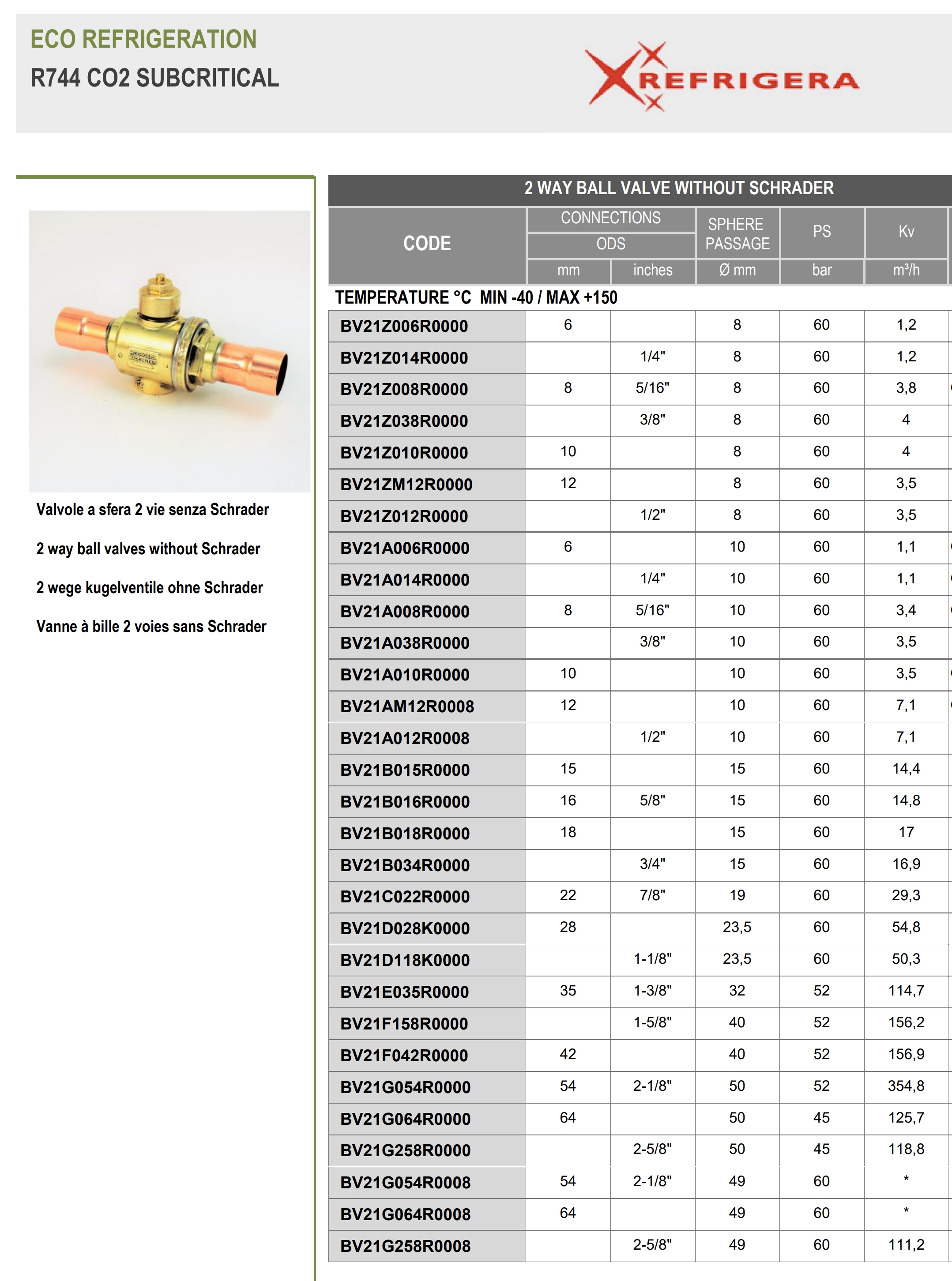This screenshot has height=1281, width=952.
Task: Click the Refrigera logo
Action: pyautogui.click(x=722, y=77)
